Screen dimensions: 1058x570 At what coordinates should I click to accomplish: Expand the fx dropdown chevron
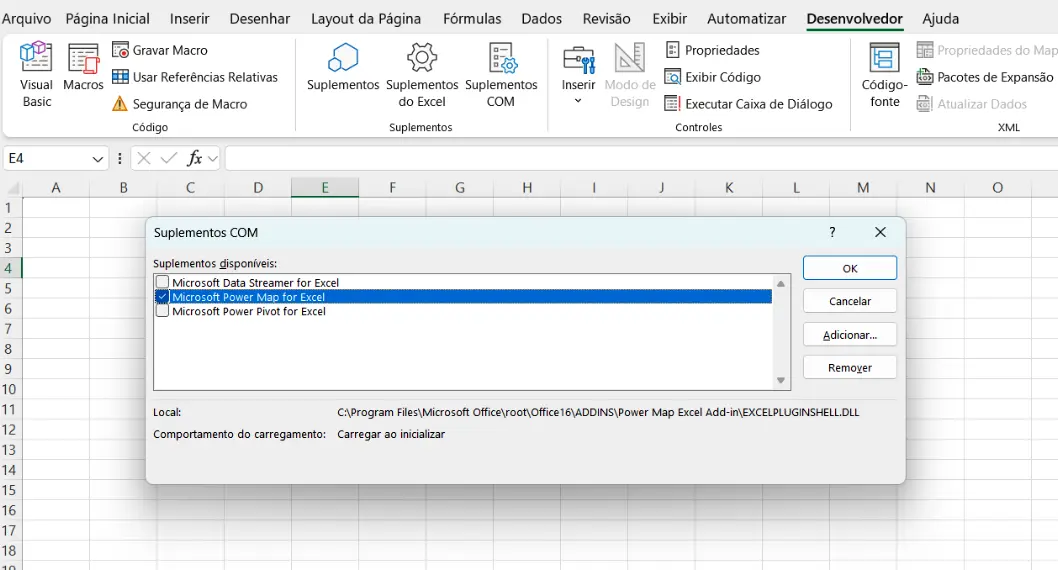[x=213, y=159]
